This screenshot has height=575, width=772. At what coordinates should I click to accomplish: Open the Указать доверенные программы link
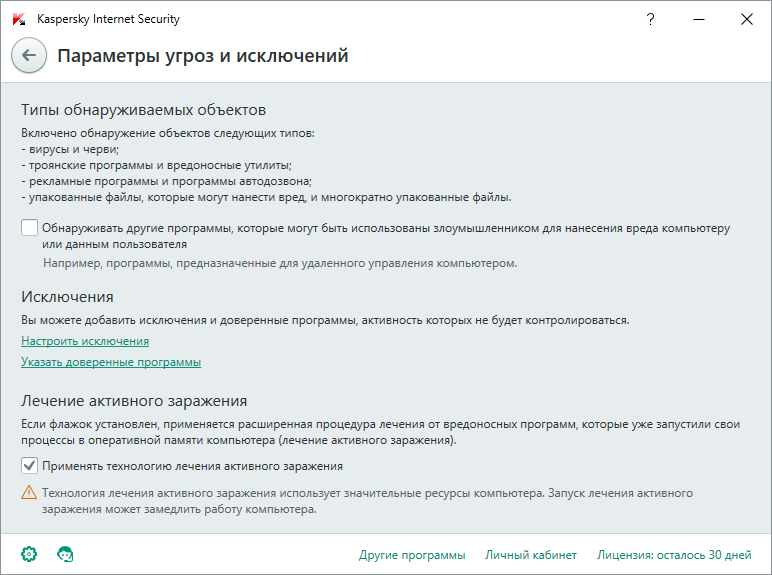tap(111, 362)
